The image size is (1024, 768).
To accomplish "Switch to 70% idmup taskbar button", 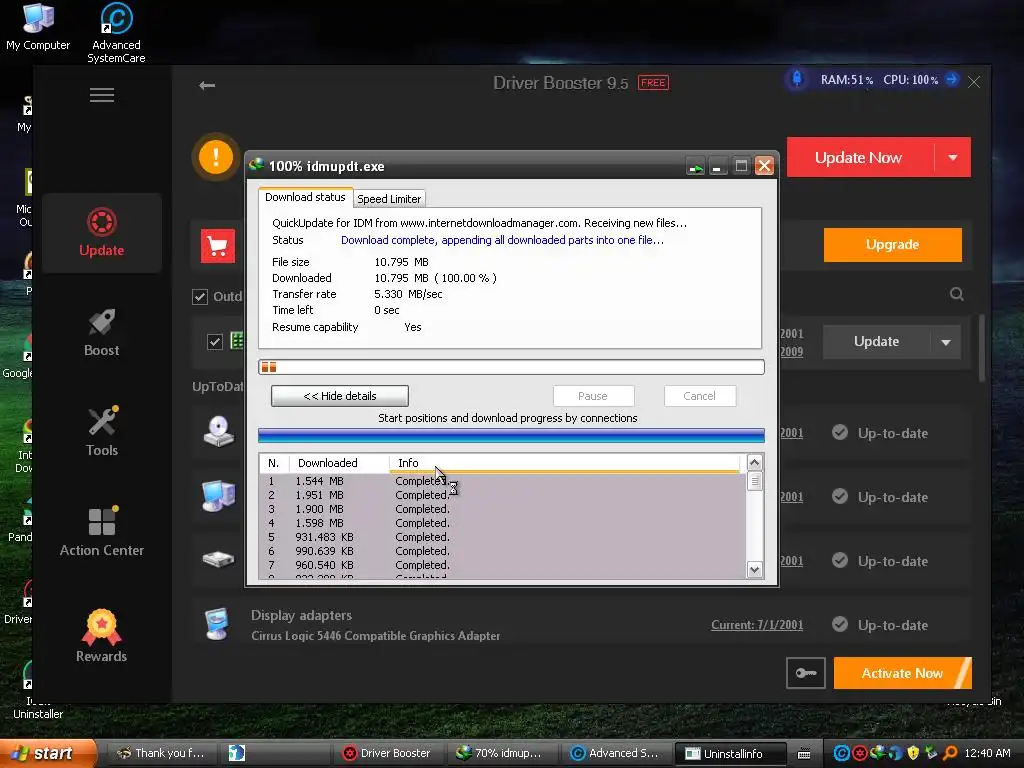I will click(500, 754).
